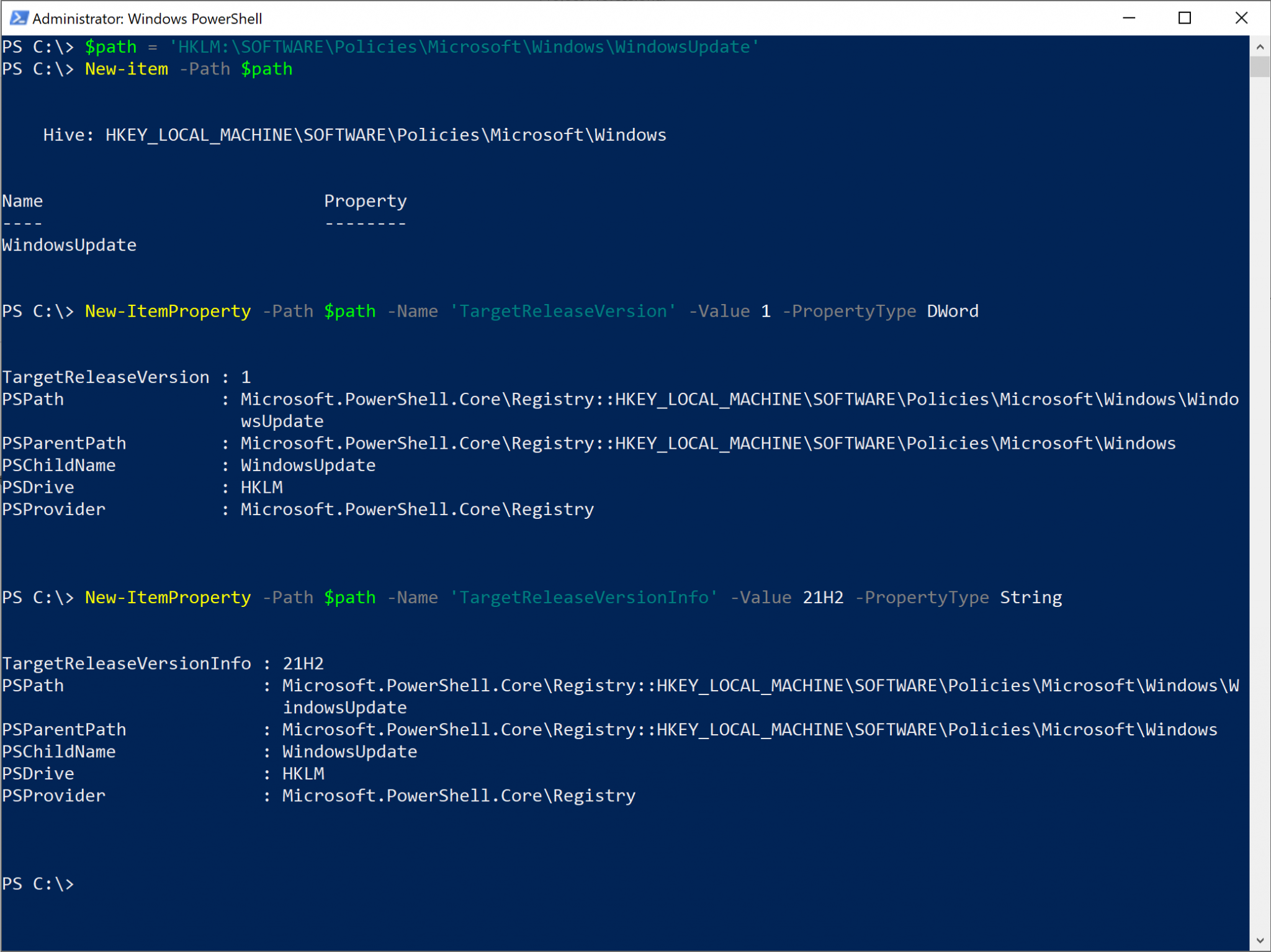Click the registry path string in the $path assignment
Viewport: 1271px width, 952px height.
point(464,47)
